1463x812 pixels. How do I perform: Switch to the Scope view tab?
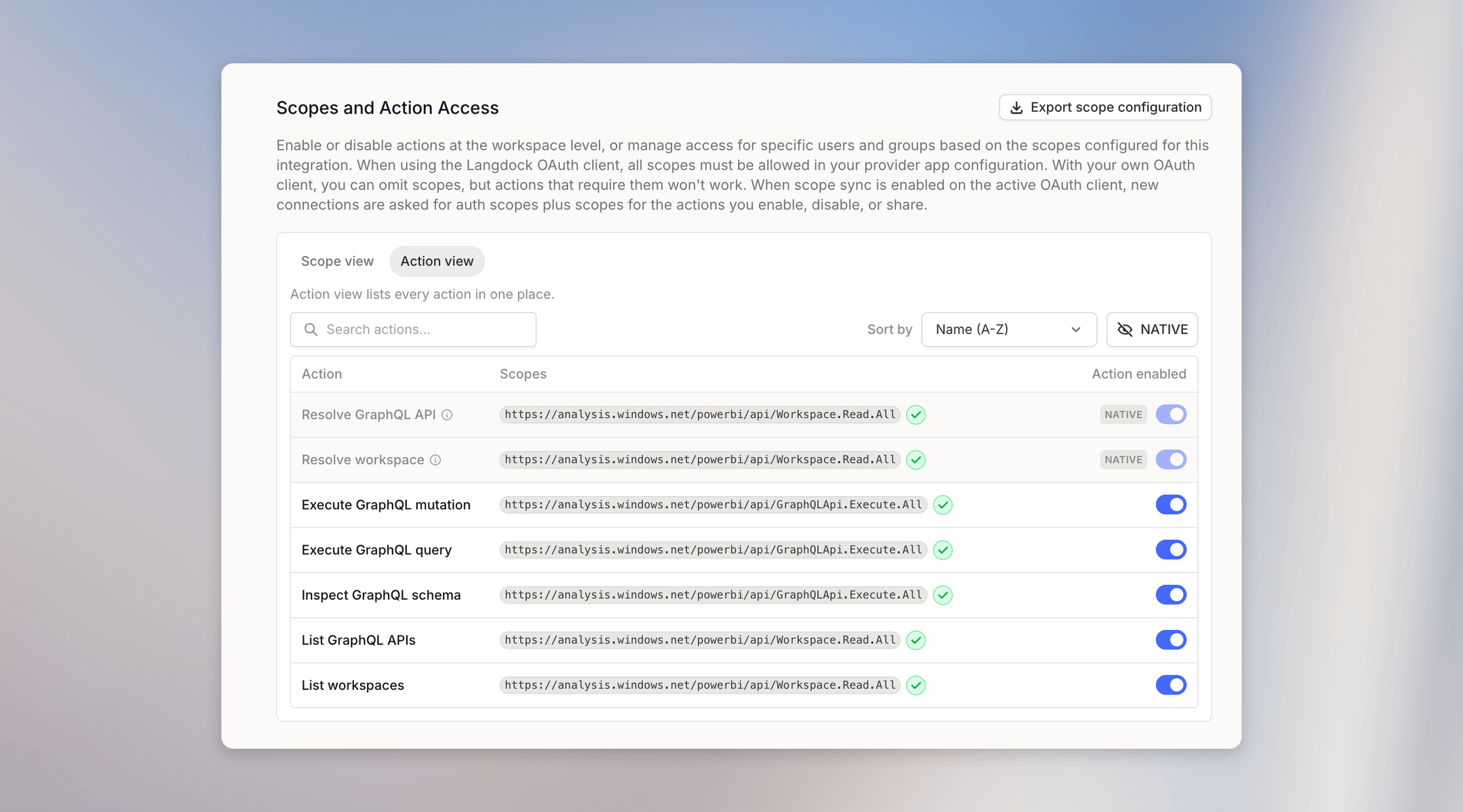[337, 261]
